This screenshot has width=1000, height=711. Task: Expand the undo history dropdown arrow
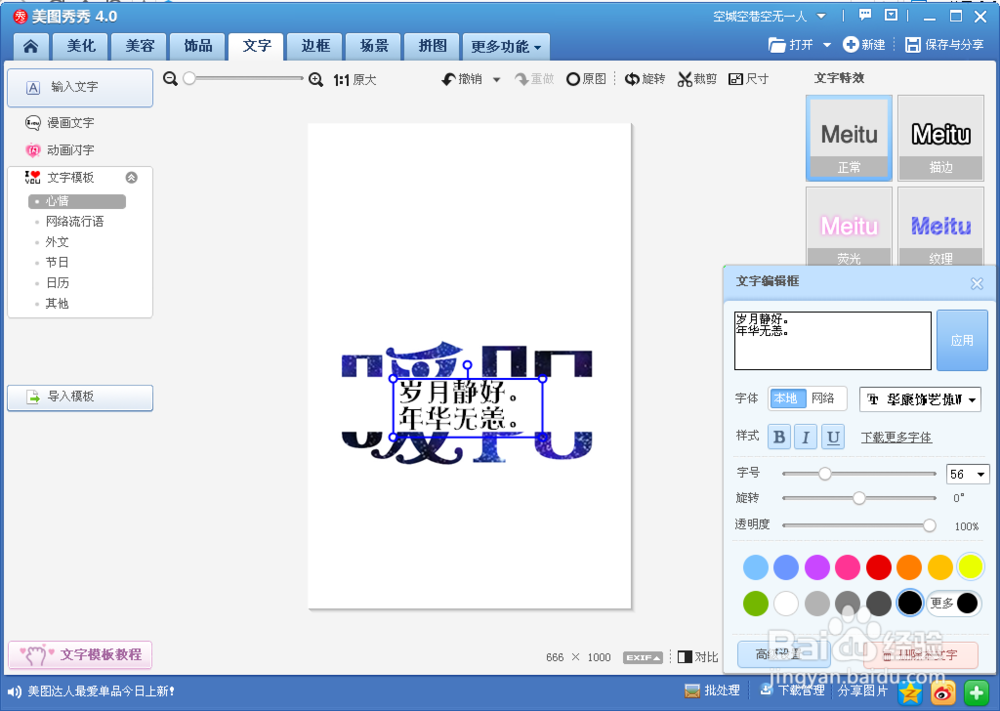point(497,80)
